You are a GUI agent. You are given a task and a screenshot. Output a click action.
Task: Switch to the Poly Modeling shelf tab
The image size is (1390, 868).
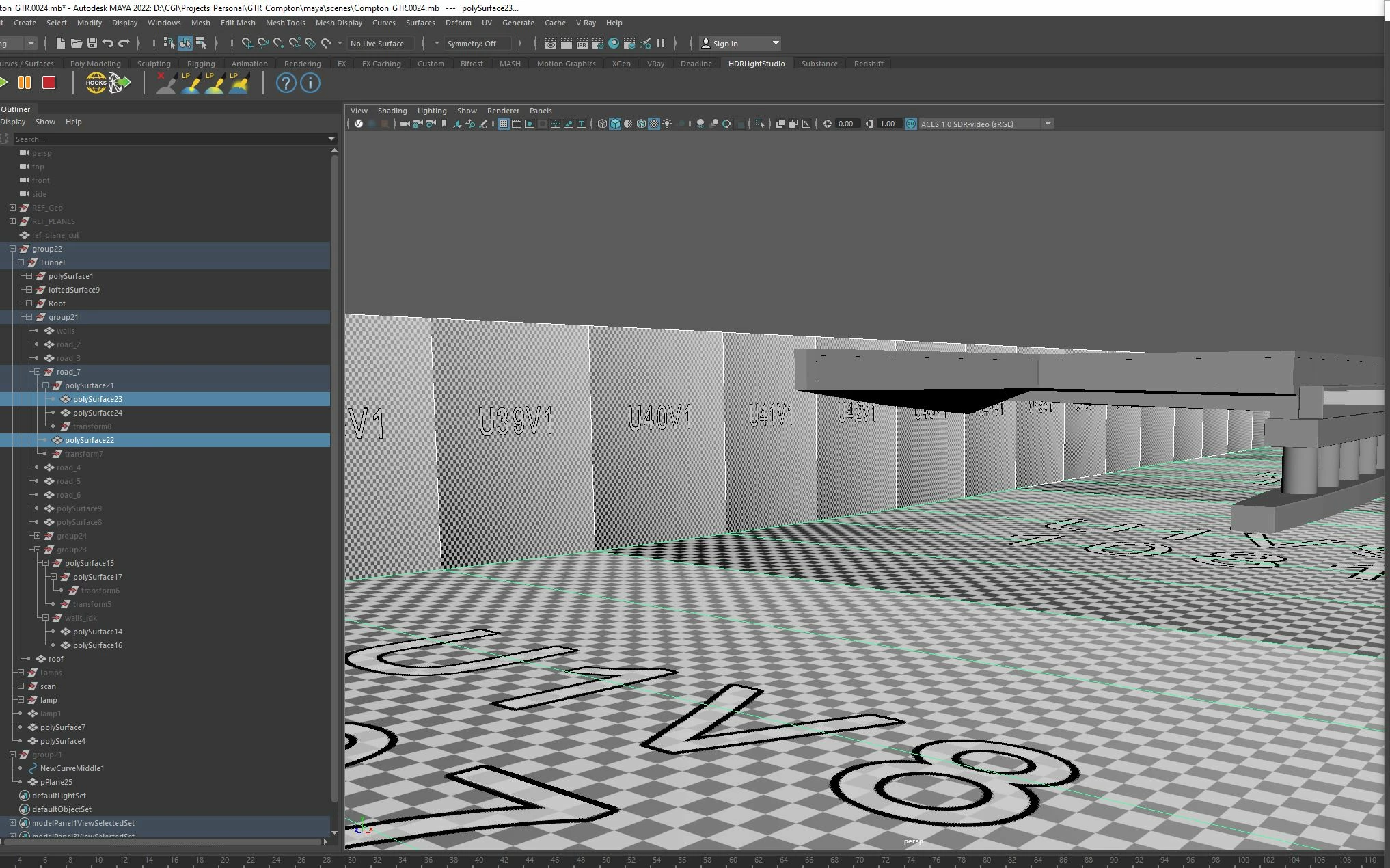click(x=95, y=64)
